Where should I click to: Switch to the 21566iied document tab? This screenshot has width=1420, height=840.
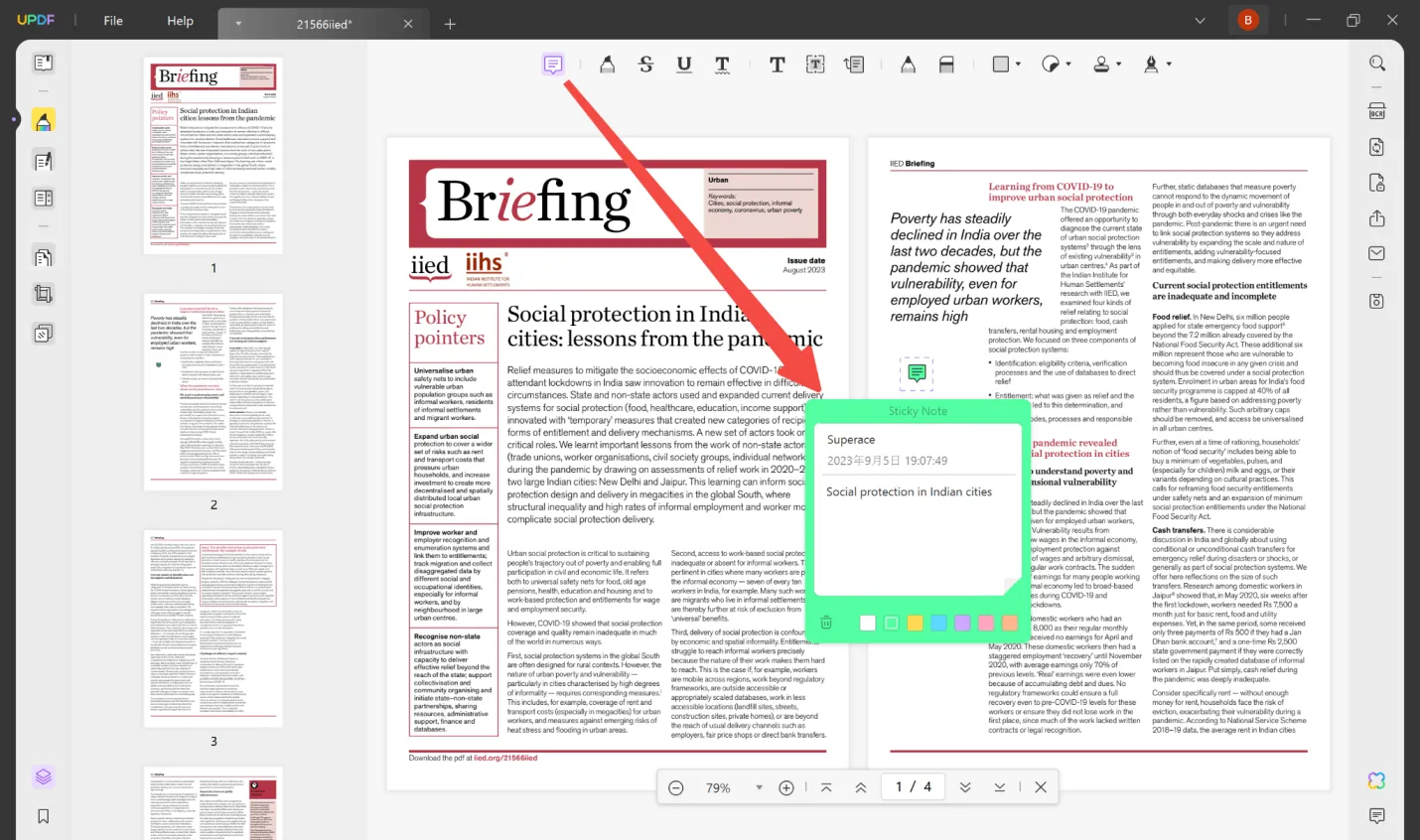click(323, 23)
